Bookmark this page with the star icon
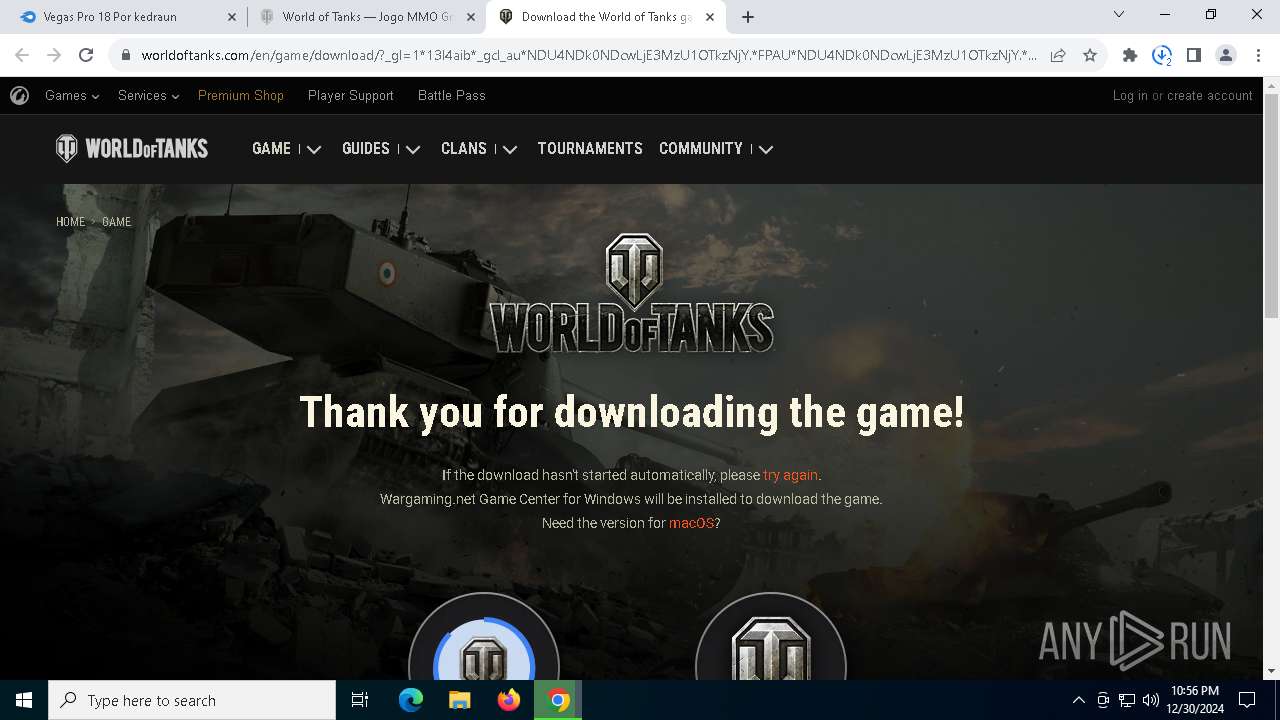1280x720 pixels. [x=1090, y=55]
